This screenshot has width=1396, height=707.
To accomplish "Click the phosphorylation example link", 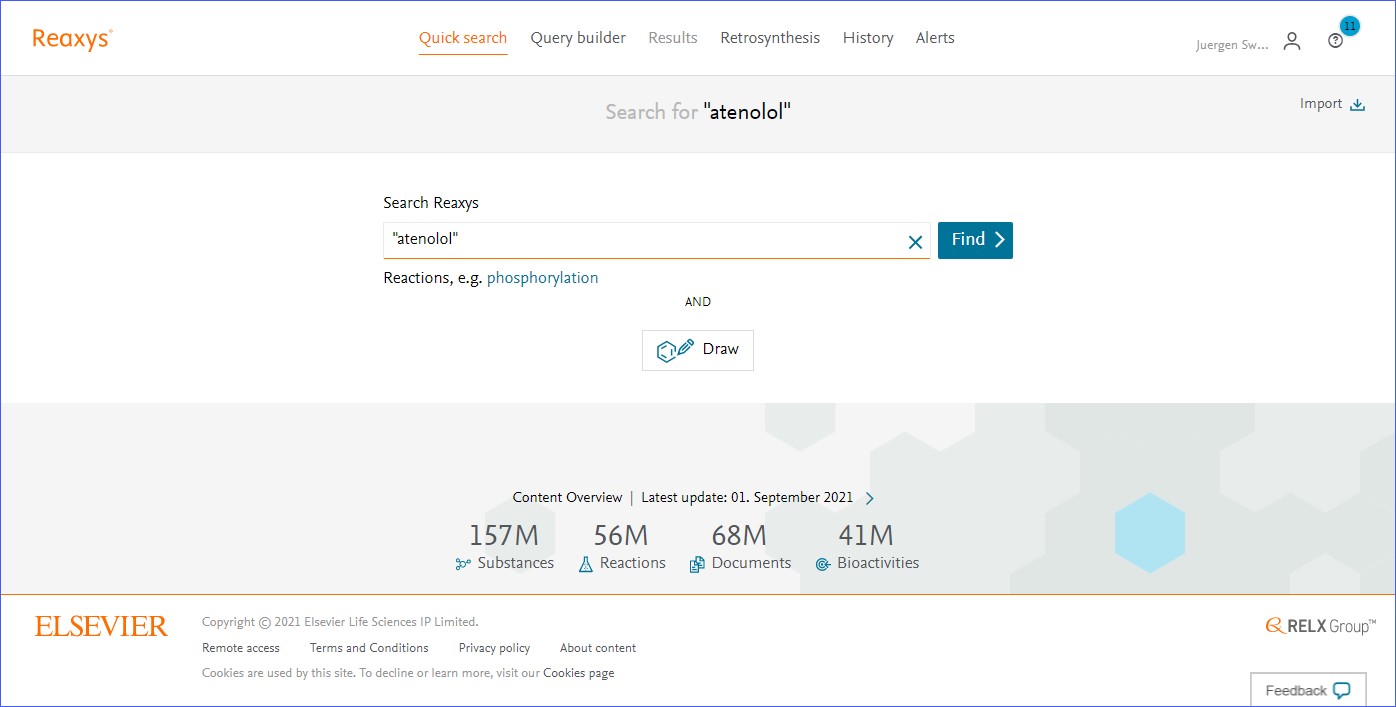I will click(x=542, y=278).
